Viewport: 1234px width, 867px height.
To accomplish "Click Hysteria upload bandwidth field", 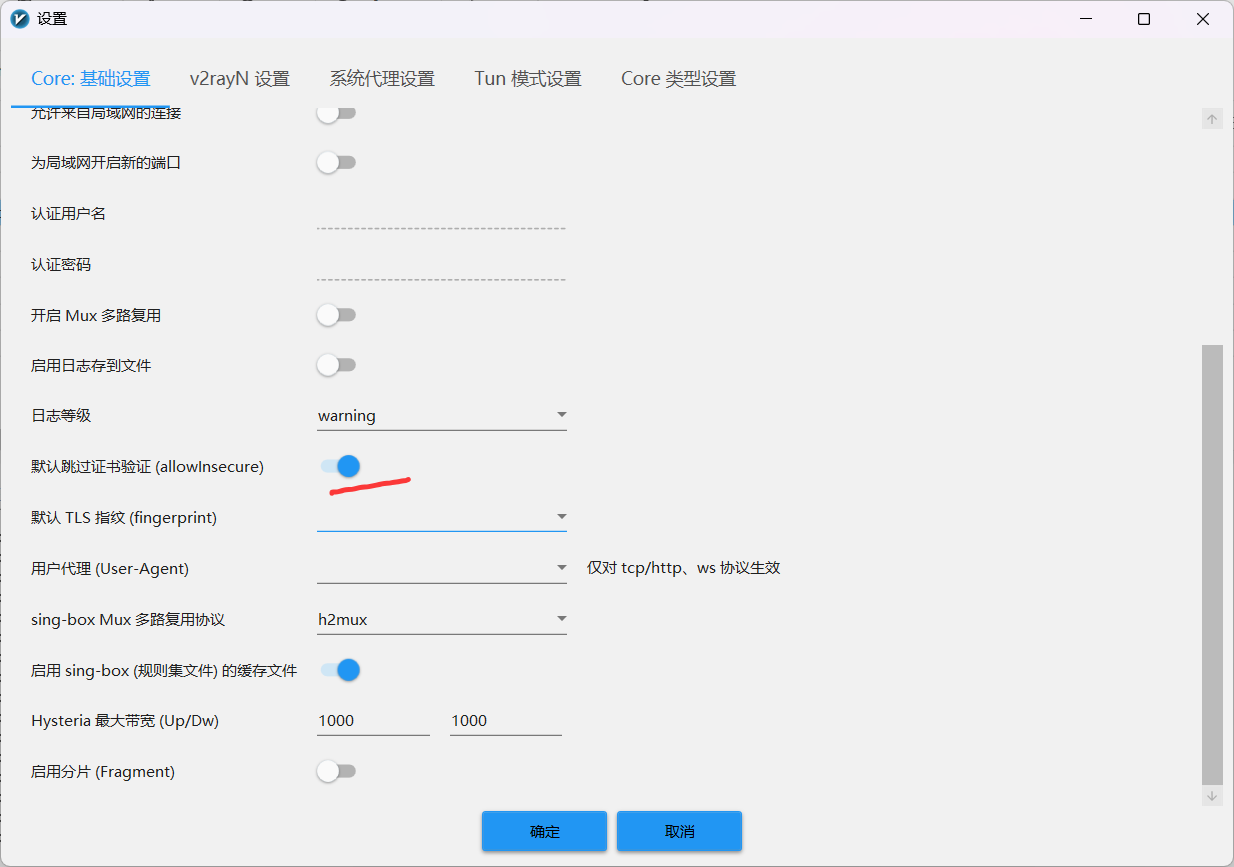I will point(373,721).
